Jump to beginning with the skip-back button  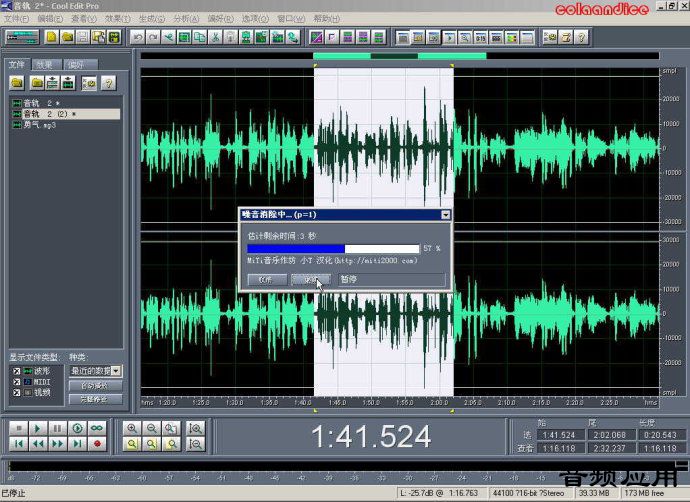[x=18, y=443]
